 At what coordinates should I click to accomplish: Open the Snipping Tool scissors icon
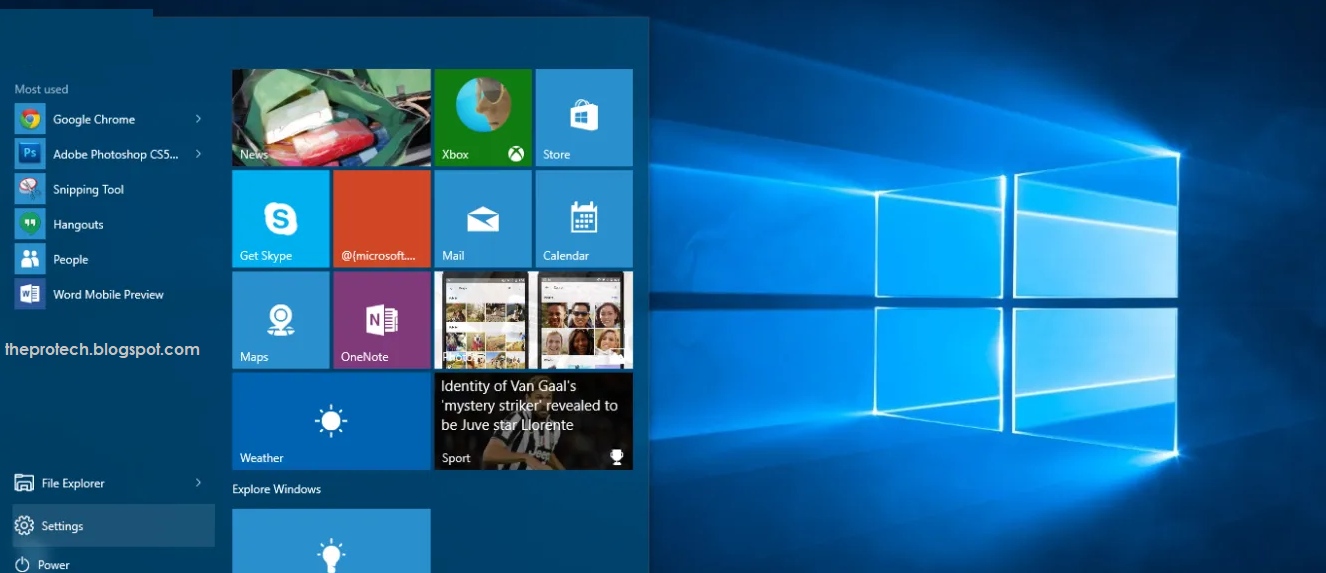tap(30, 189)
